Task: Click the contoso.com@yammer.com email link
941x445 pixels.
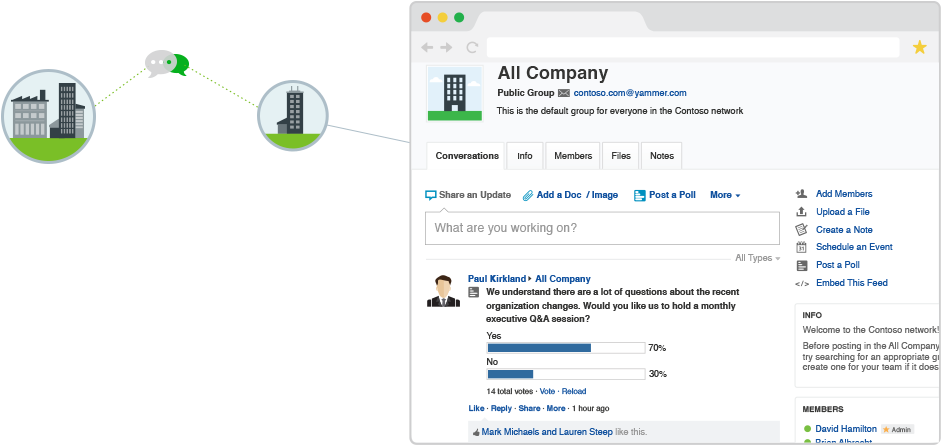Action: click(630, 93)
